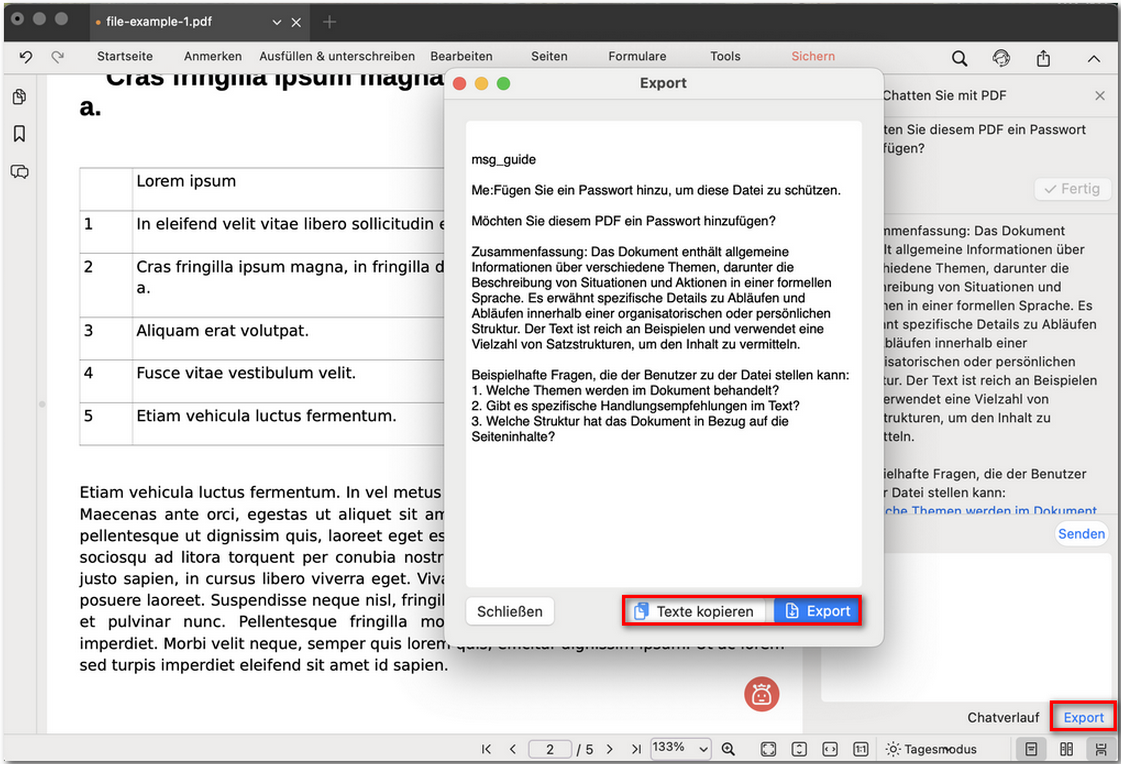Click the AI assistant icon in top toolbar
Viewport: 1121px width, 764px height.
click(1001, 58)
